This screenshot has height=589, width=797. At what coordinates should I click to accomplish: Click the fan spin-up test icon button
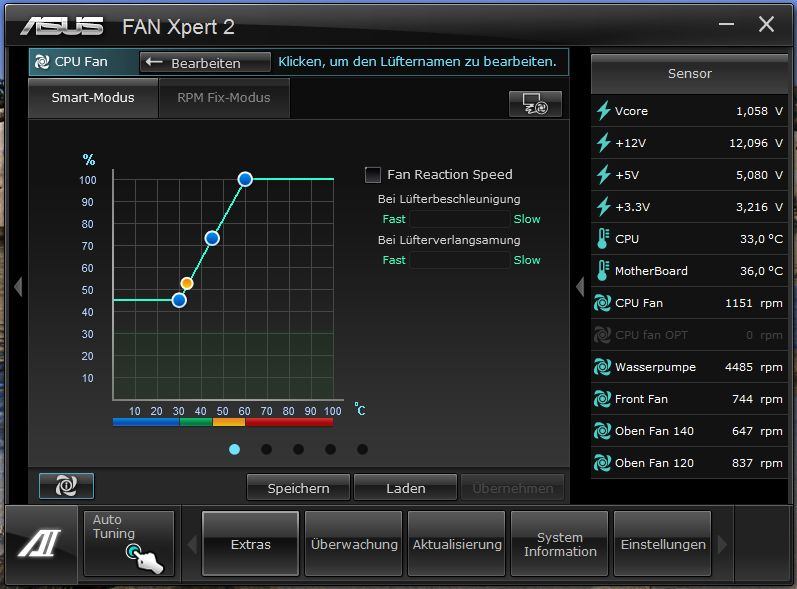(66, 486)
